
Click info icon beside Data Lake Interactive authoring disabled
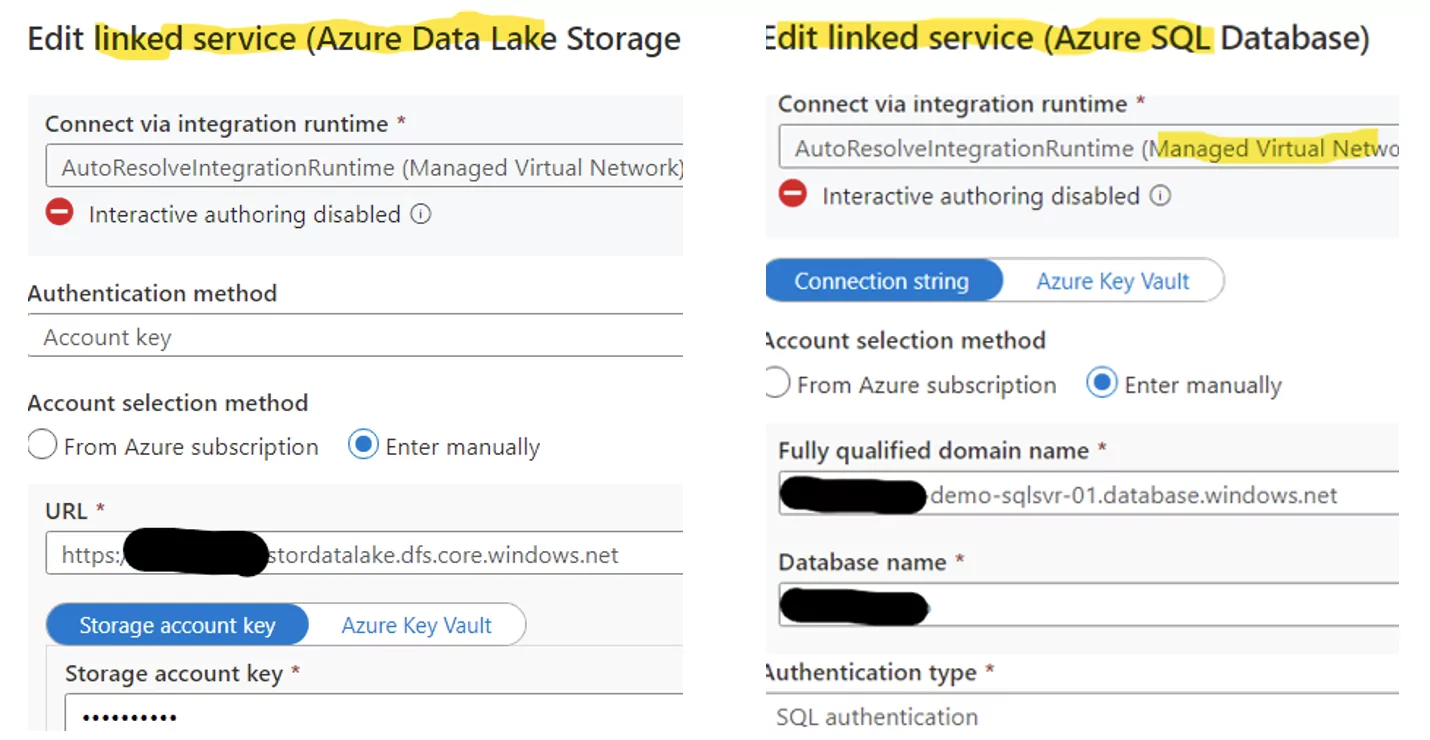pyautogui.click(x=421, y=214)
